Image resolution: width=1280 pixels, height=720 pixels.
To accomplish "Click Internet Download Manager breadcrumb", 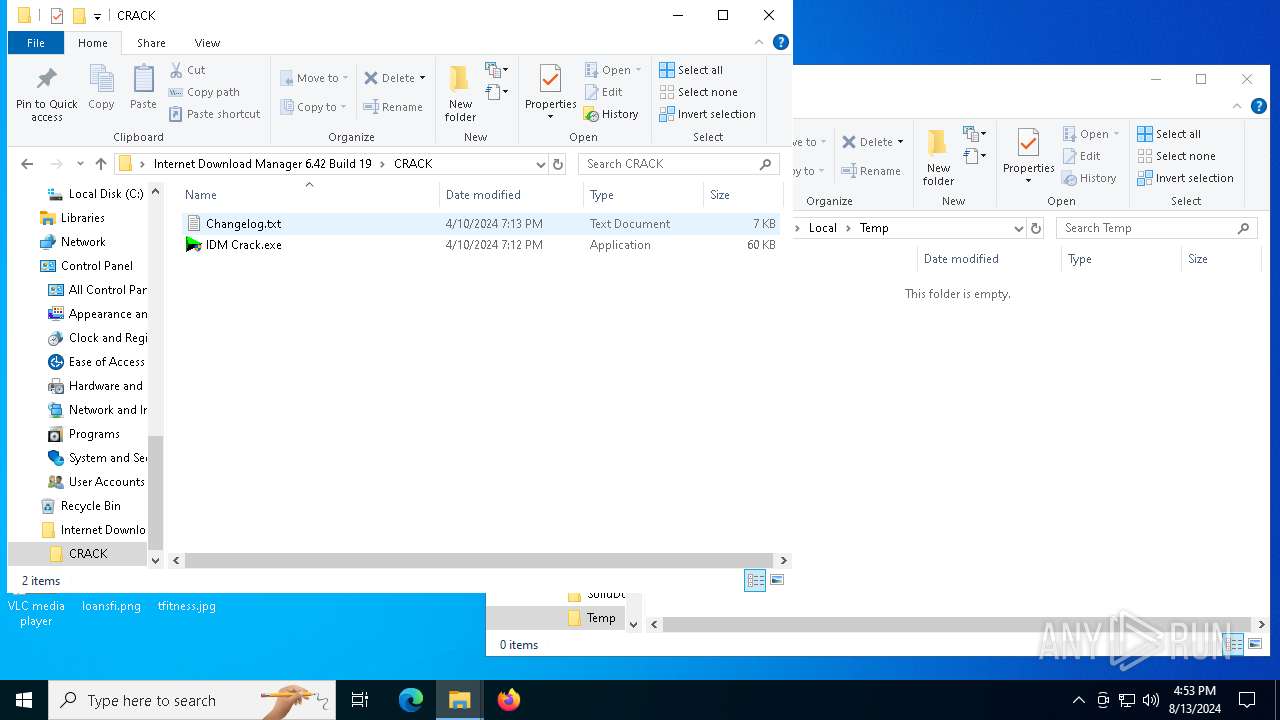I will pyautogui.click(x=262, y=164).
